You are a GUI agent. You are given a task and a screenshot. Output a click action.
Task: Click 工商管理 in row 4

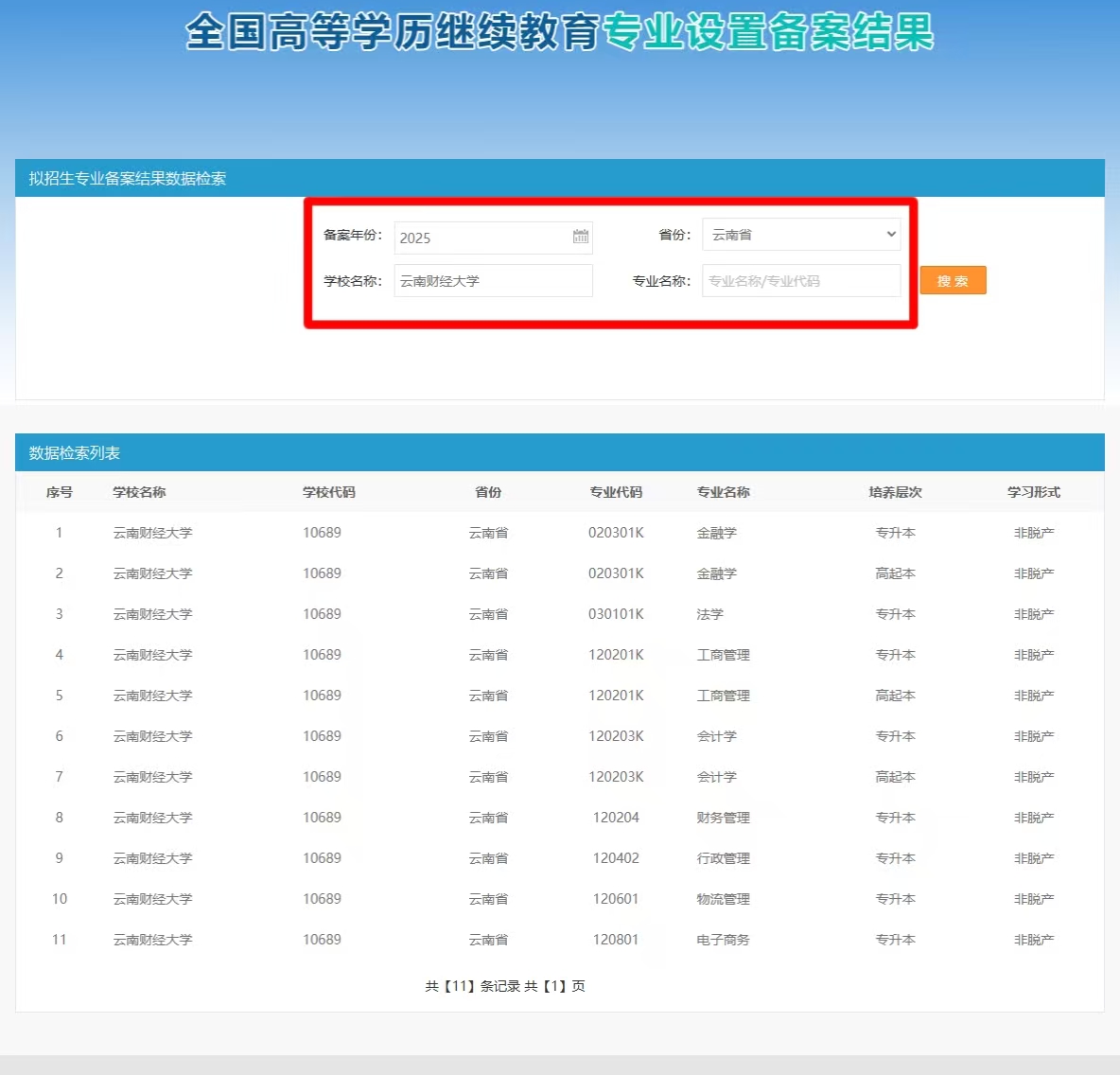pos(724,656)
